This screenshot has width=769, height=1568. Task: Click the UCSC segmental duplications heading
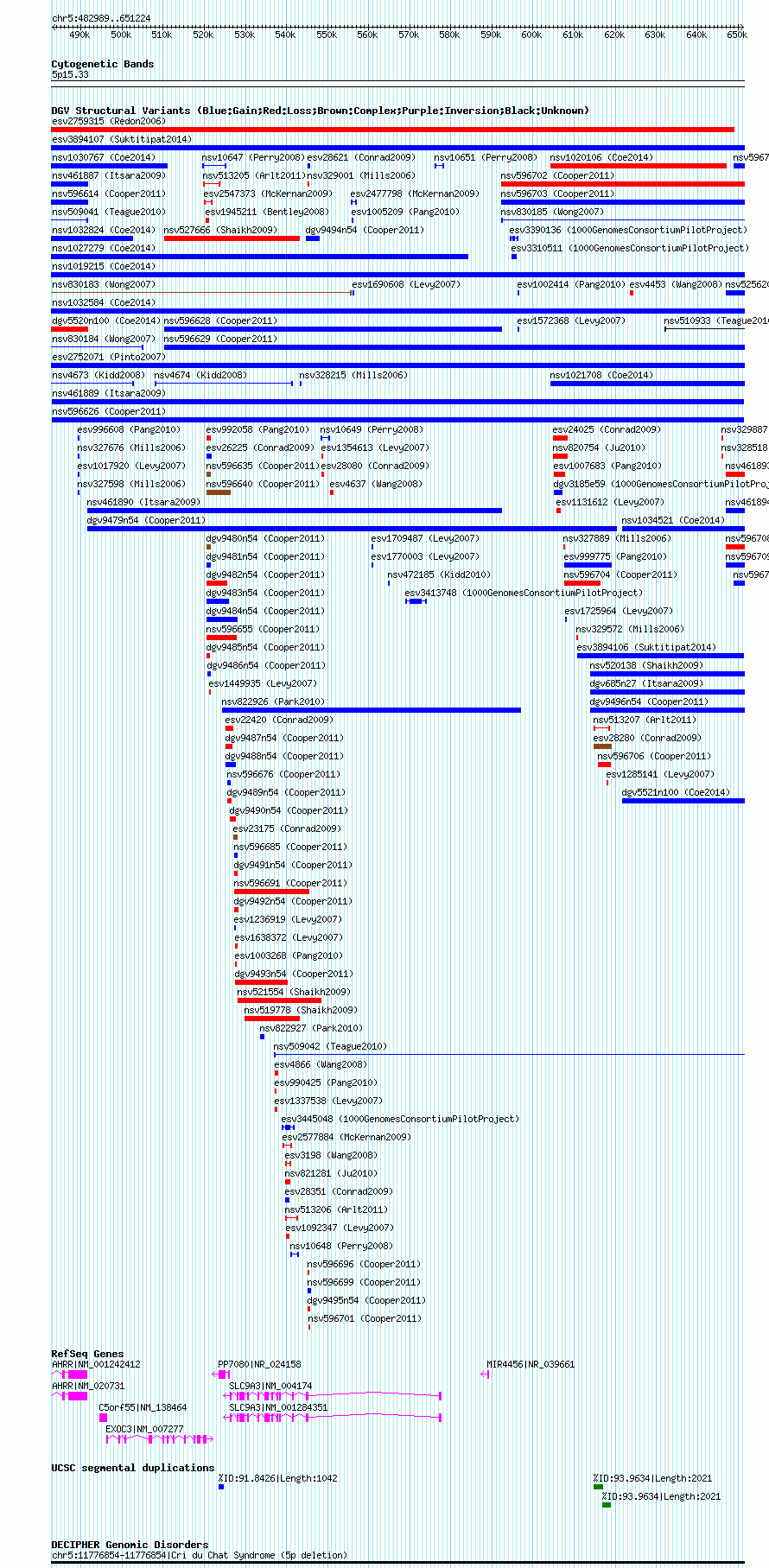[x=132, y=1468]
